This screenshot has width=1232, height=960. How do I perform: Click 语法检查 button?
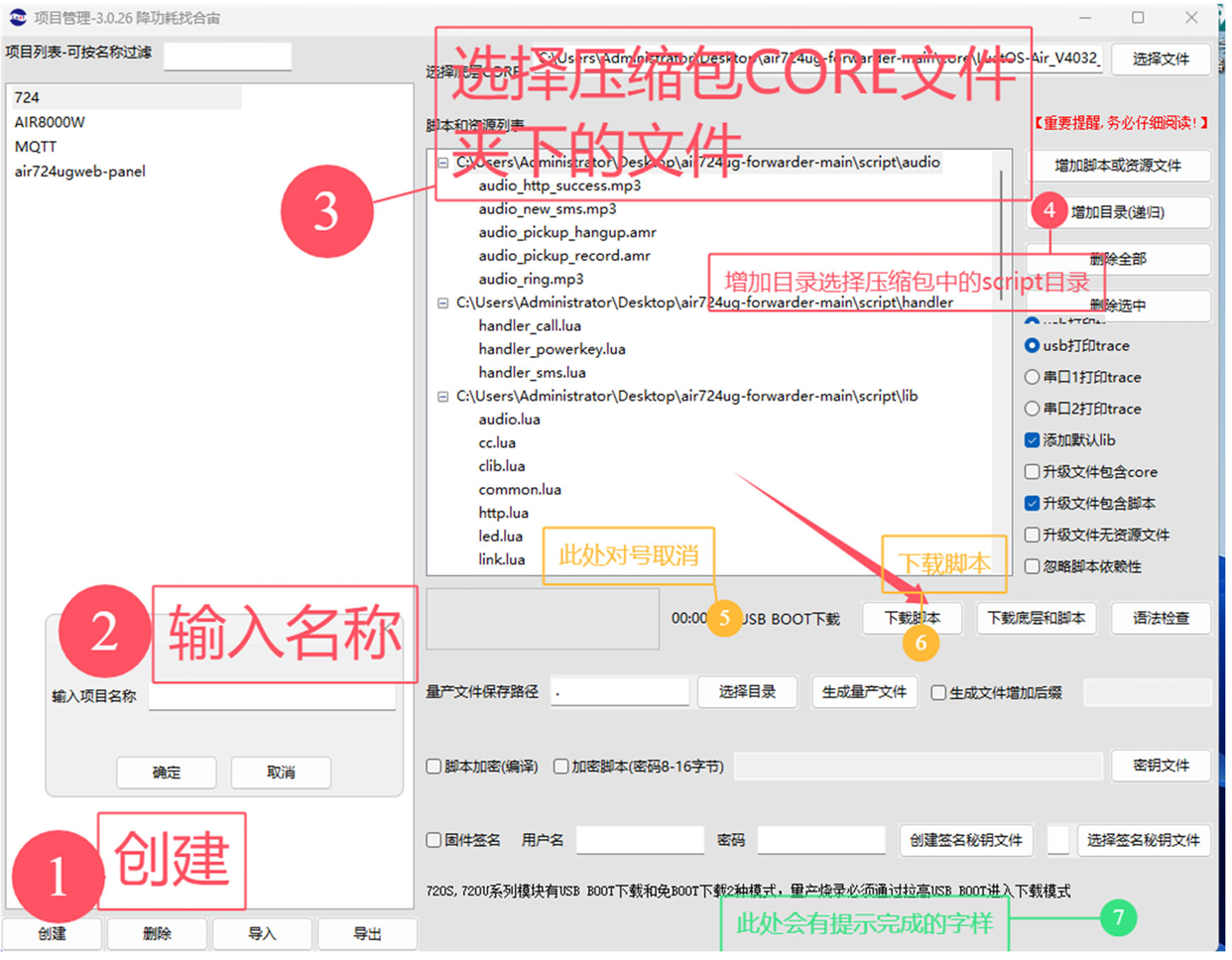tap(1161, 618)
